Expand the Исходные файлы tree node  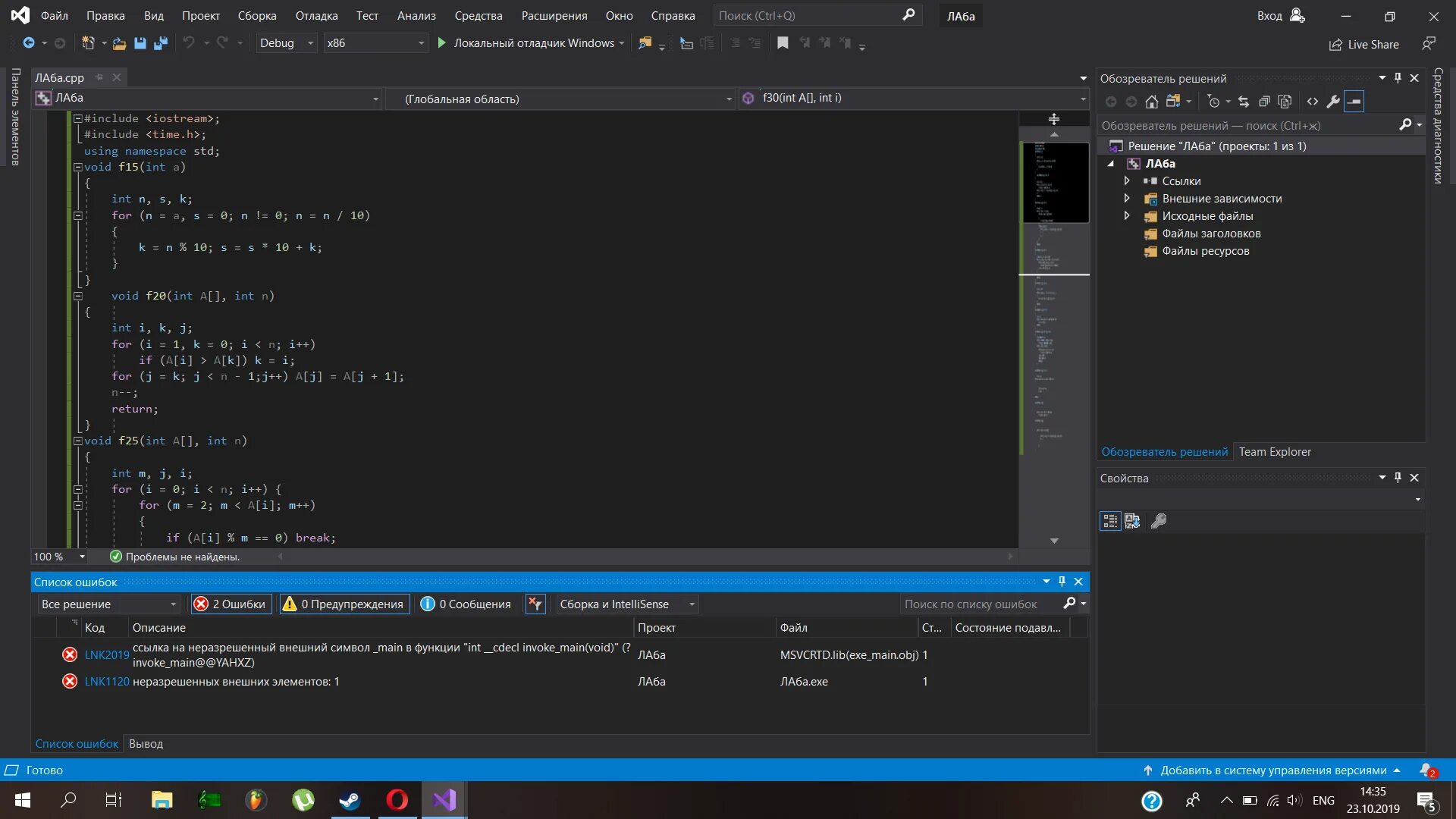click(1126, 216)
